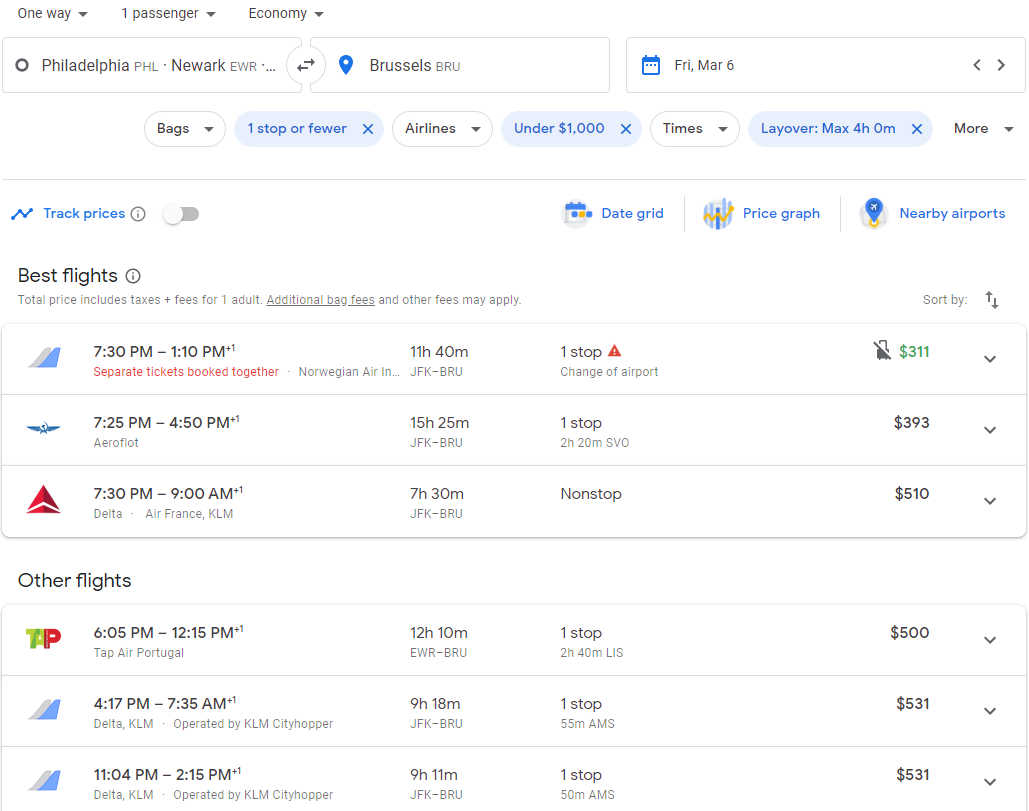Click the no-carry-on bag icon near $311
Image resolution: width=1029 pixels, height=811 pixels.
pyautogui.click(x=882, y=350)
